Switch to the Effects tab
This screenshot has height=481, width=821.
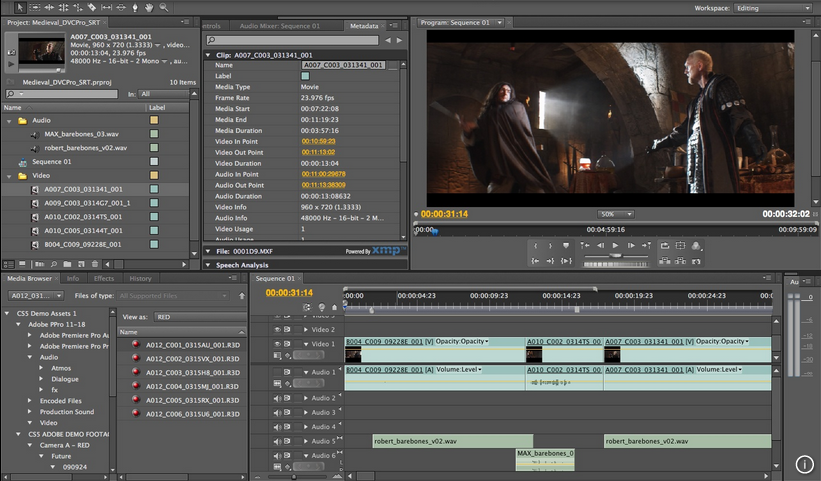pyautogui.click(x=104, y=279)
